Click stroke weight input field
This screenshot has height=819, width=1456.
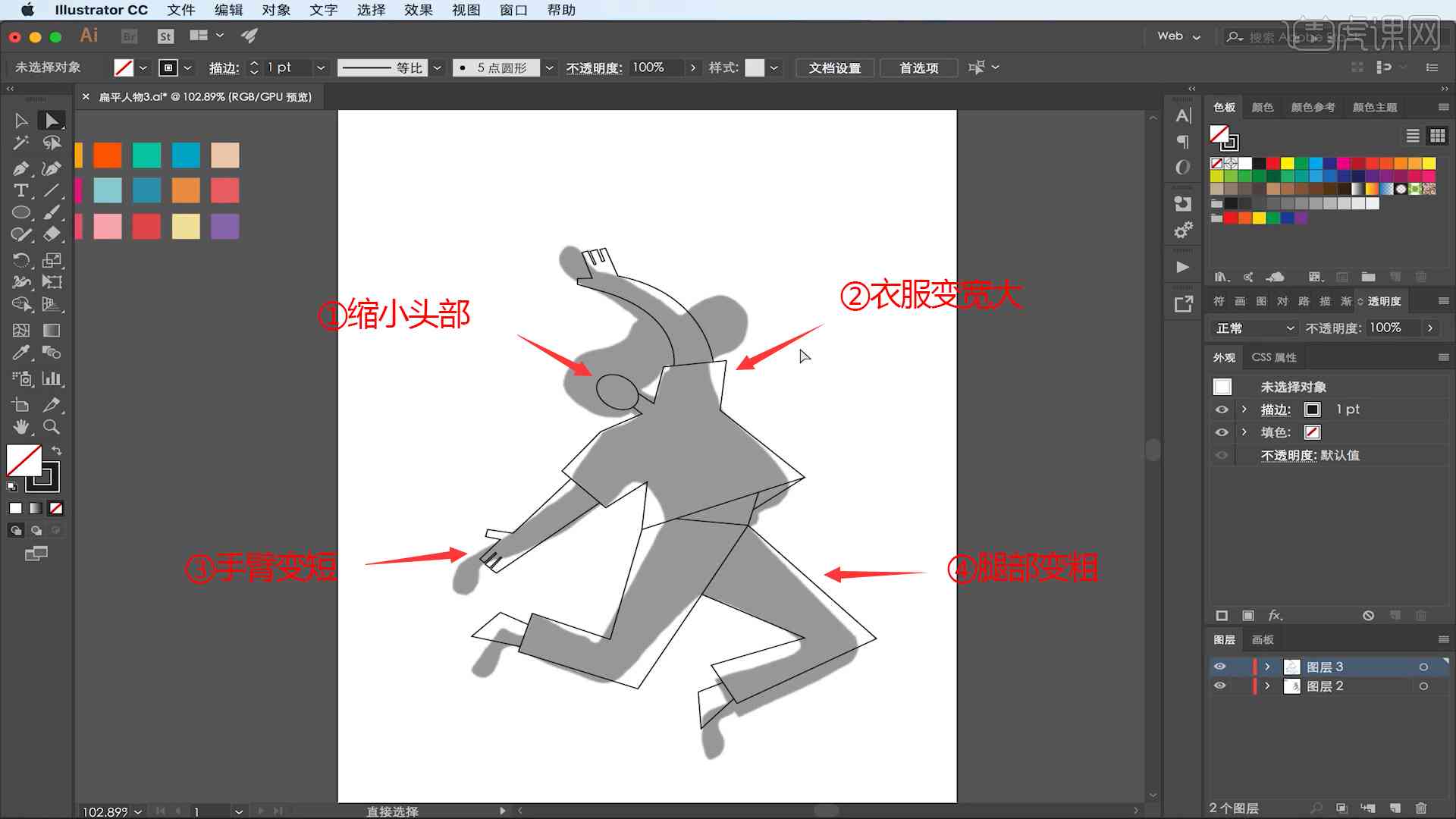pyautogui.click(x=286, y=67)
